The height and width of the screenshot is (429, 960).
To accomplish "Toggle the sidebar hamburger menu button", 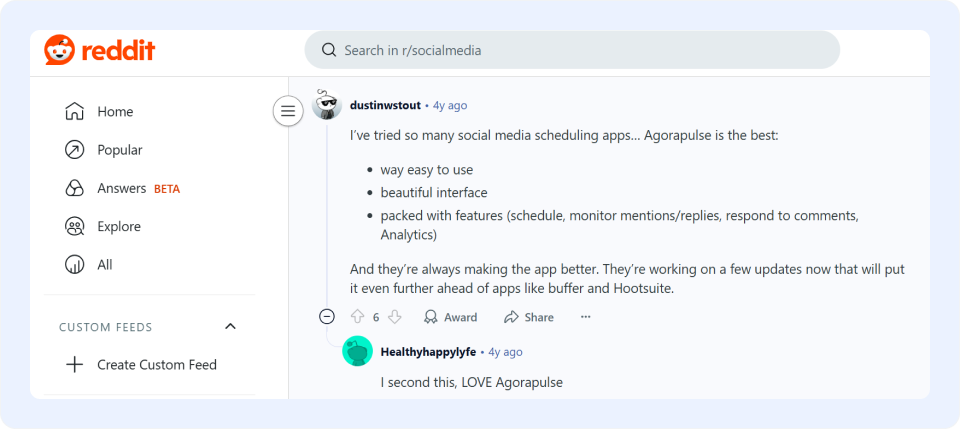I will [288, 111].
